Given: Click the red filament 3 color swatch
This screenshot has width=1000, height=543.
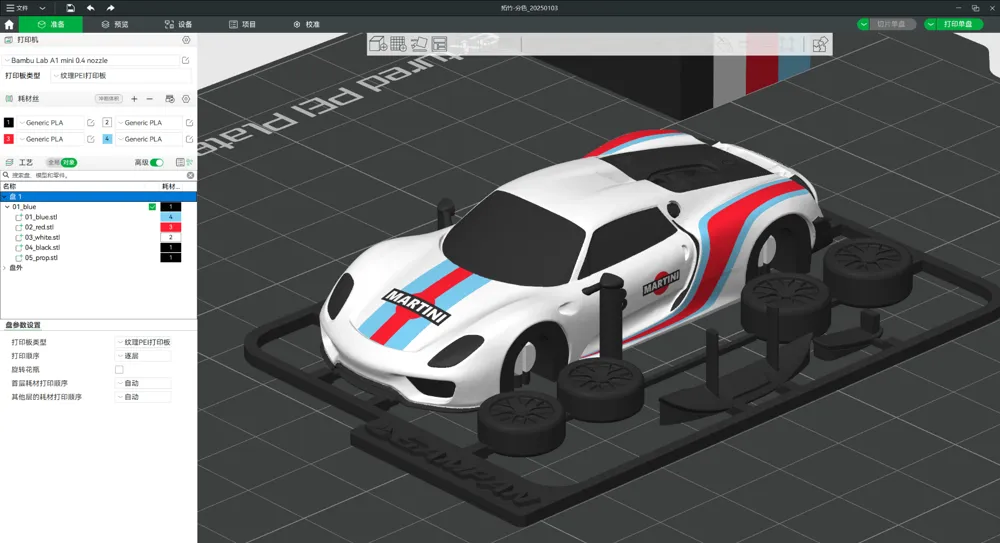Looking at the screenshot, I should point(9,139).
